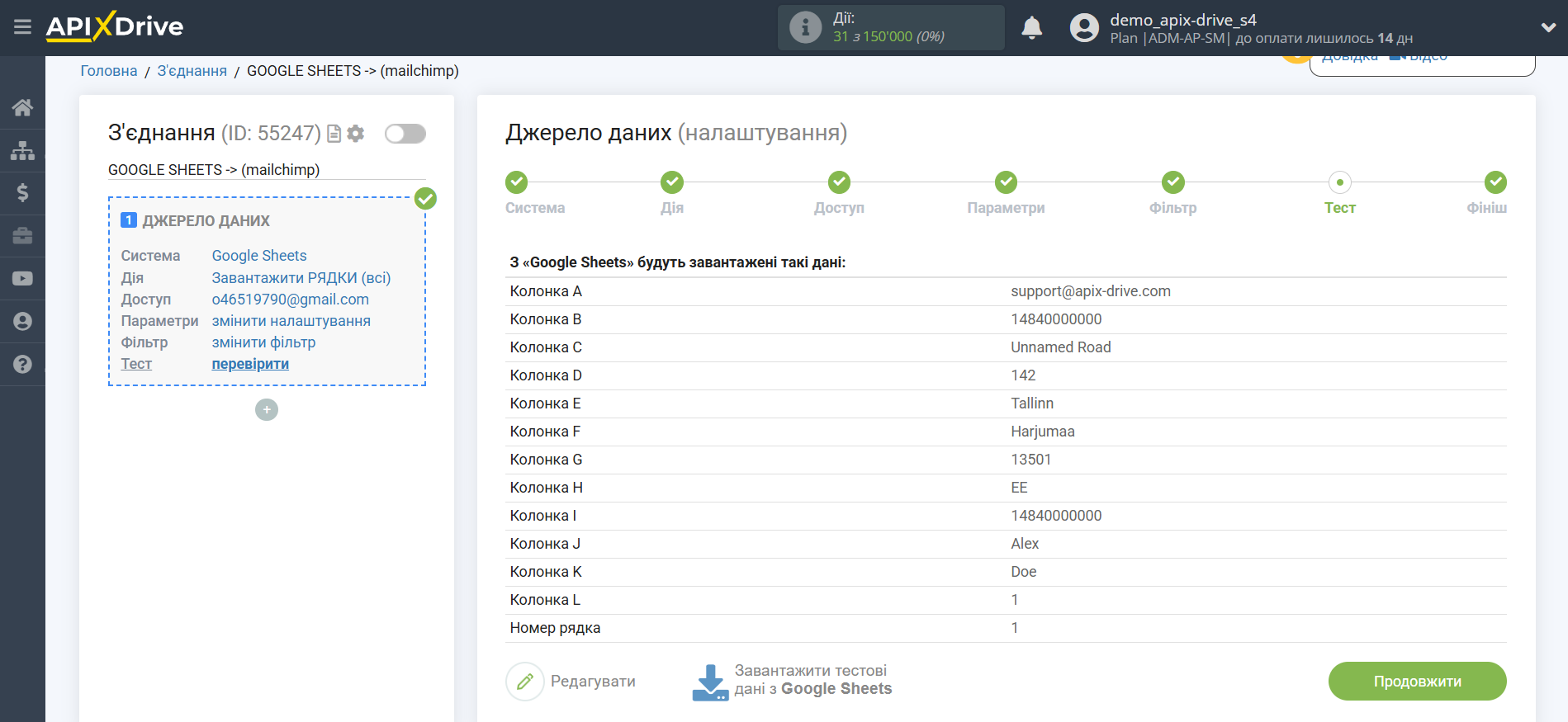Go to the Фільтр step
Screen dimensions: 1568x722
[1172, 194]
